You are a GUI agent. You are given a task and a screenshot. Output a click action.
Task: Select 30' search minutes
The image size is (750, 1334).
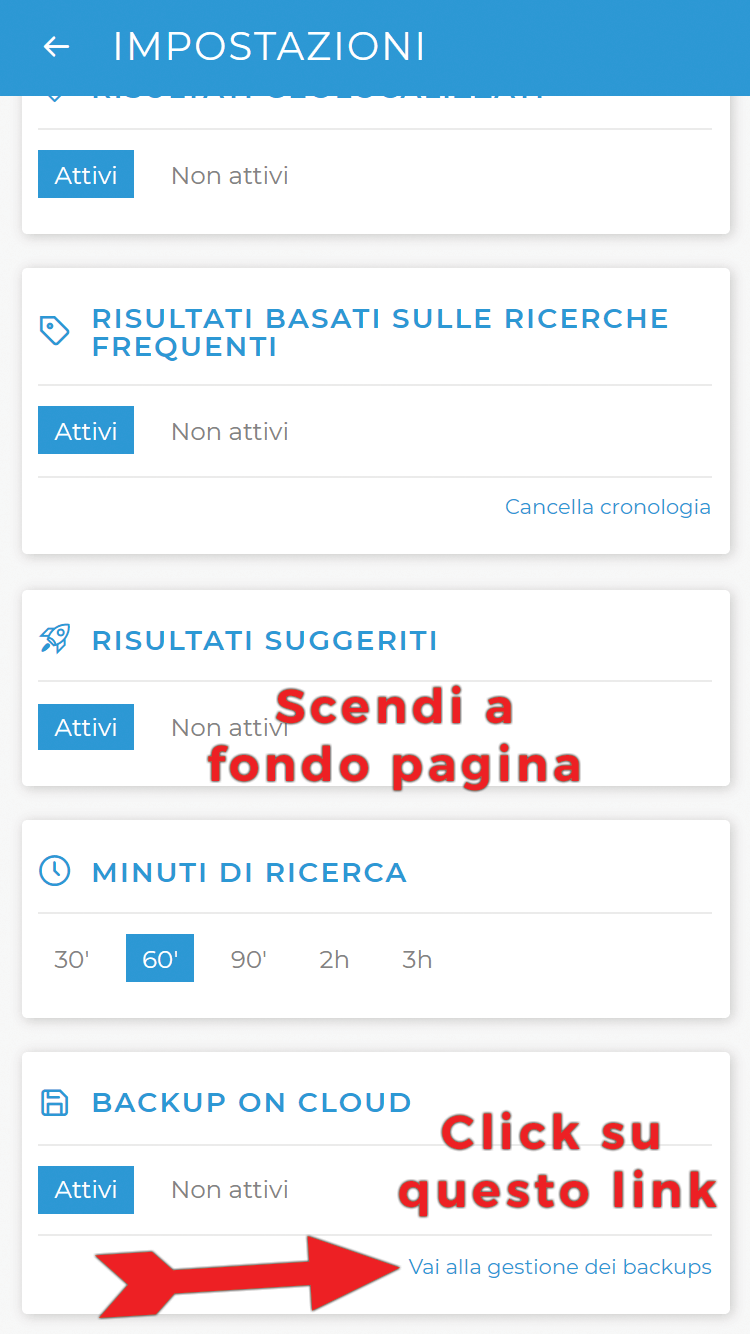coord(72,959)
